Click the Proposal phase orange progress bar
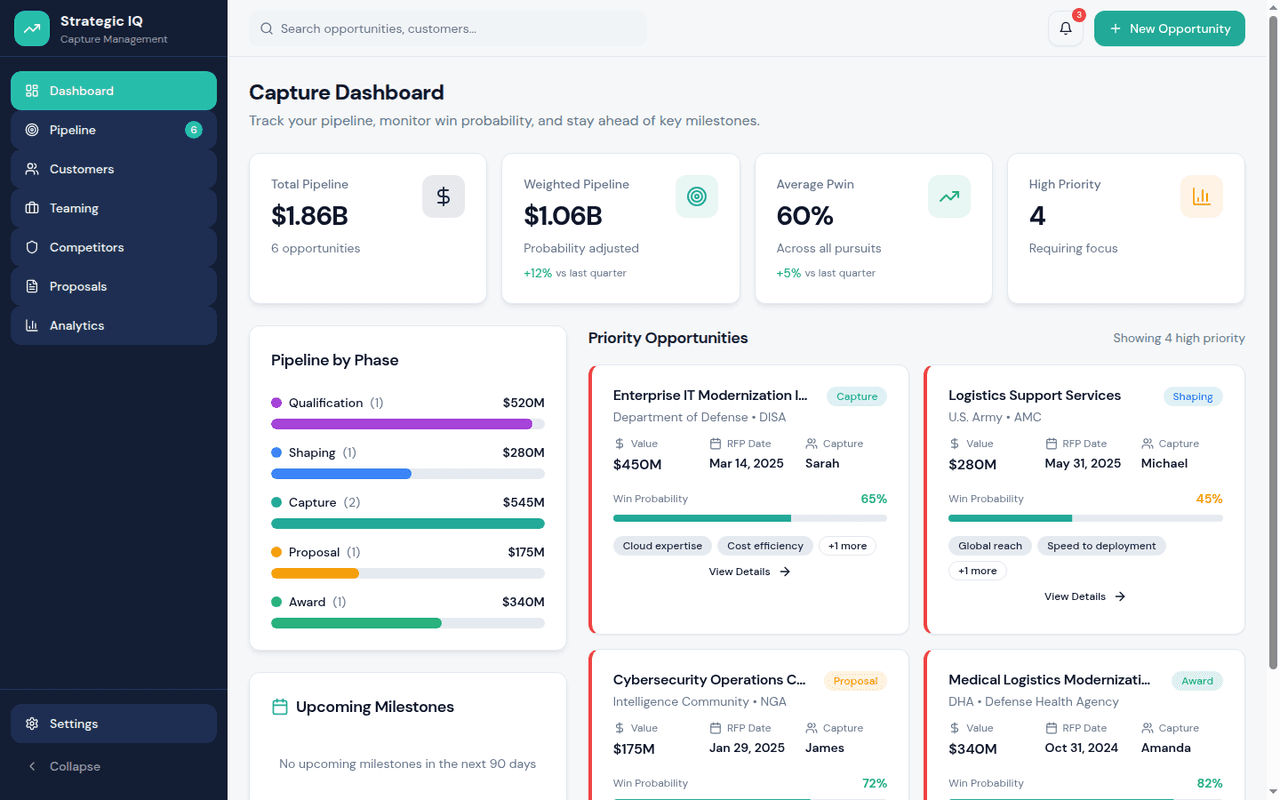The width and height of the screenshot is (1280, 800). (x=315, y=574)
